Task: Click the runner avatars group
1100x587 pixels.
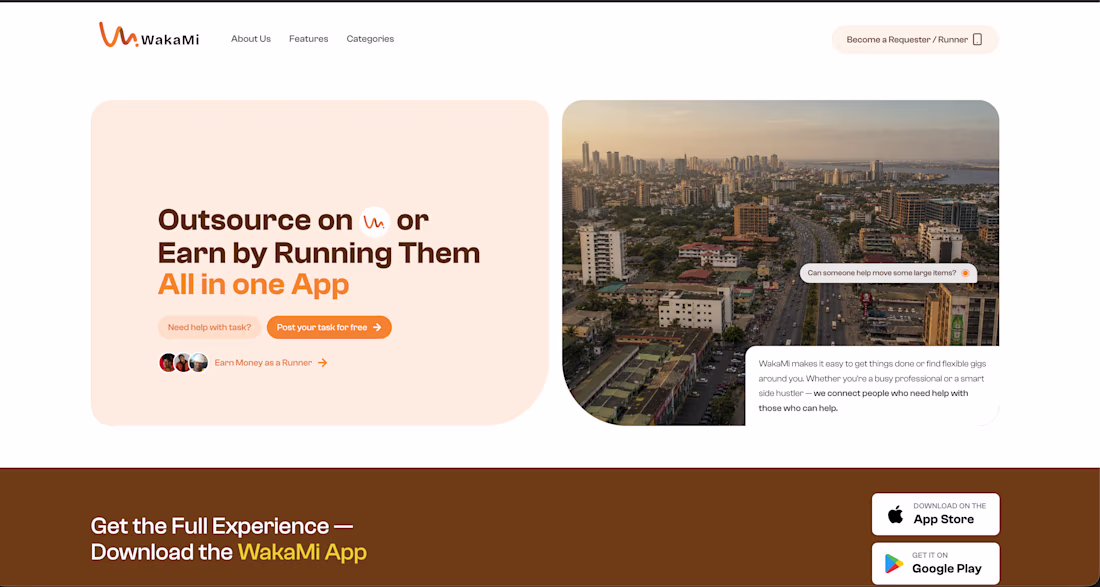Action: [x=184, y=363]
